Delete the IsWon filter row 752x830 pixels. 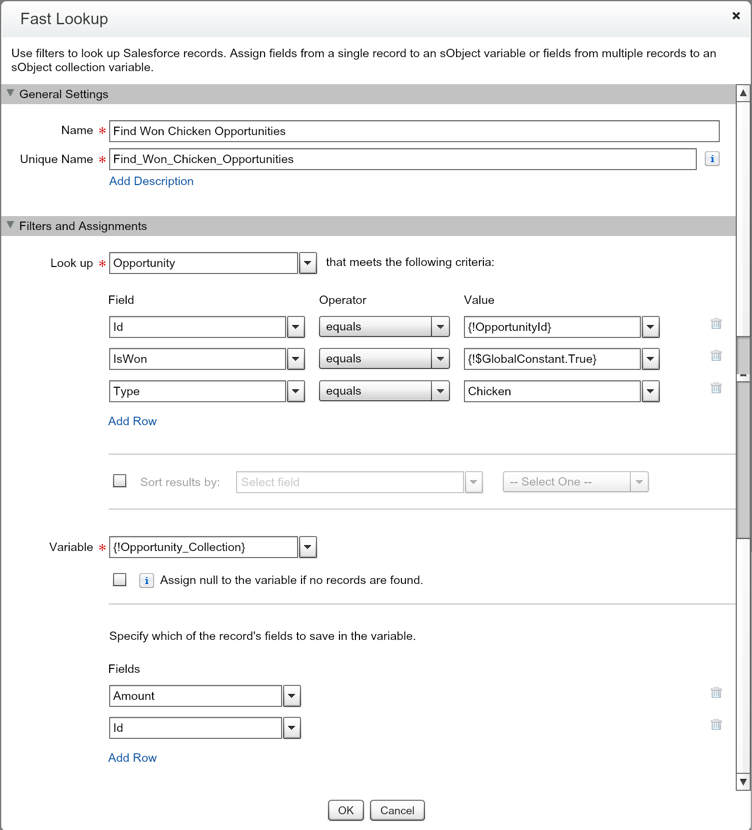coord(716,356)
